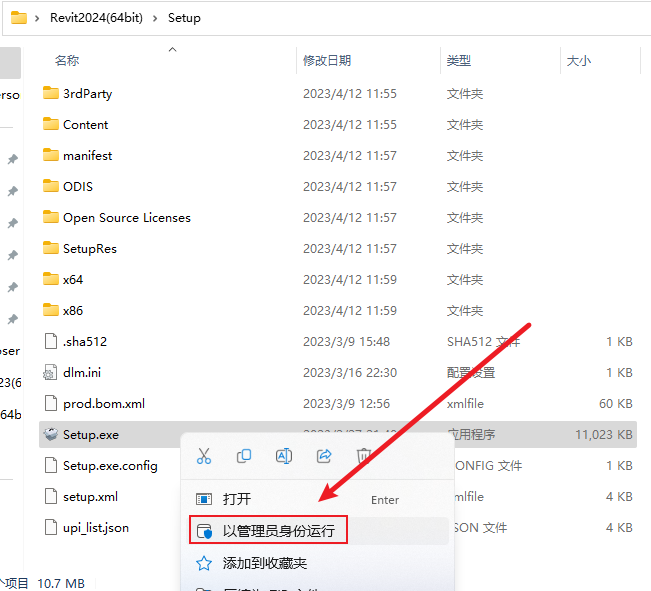Viewport: 651px width, 591px height.
Task: Select the upi_list.json file name
Action: 96,528
